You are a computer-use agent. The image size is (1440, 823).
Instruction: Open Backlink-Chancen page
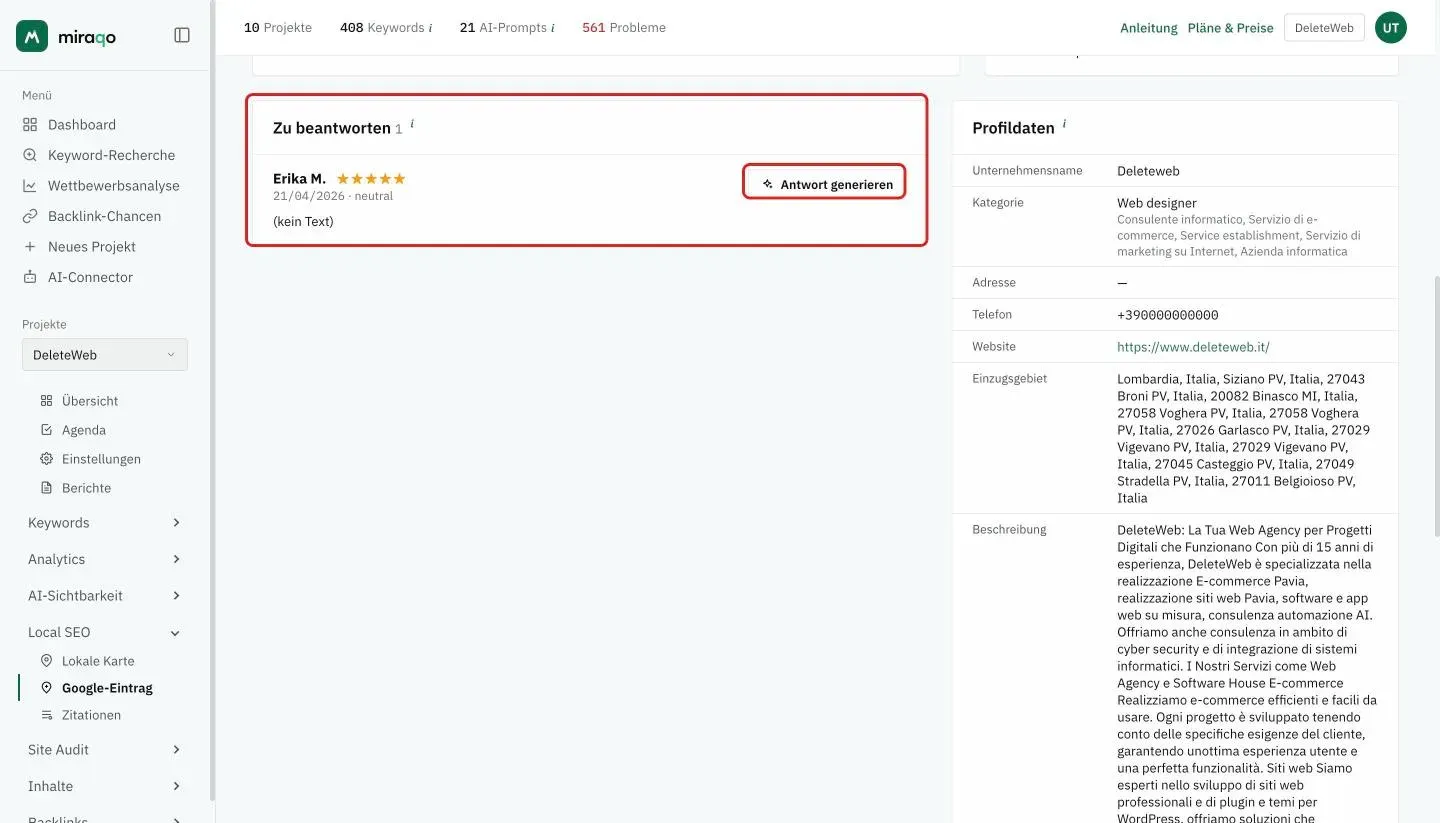106,216
